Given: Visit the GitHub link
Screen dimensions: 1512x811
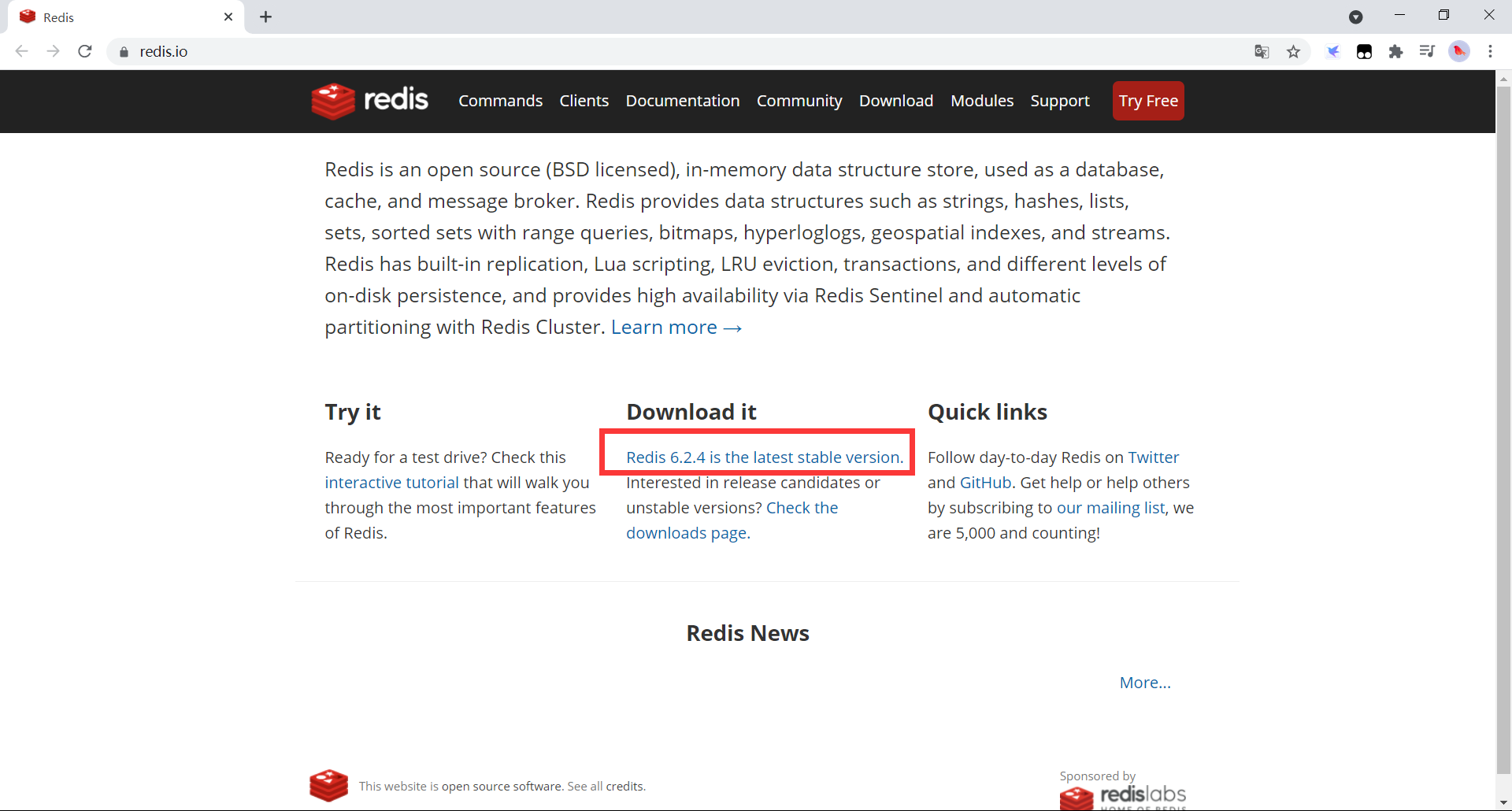Looking at the screenshot, I should pos(985,483).
